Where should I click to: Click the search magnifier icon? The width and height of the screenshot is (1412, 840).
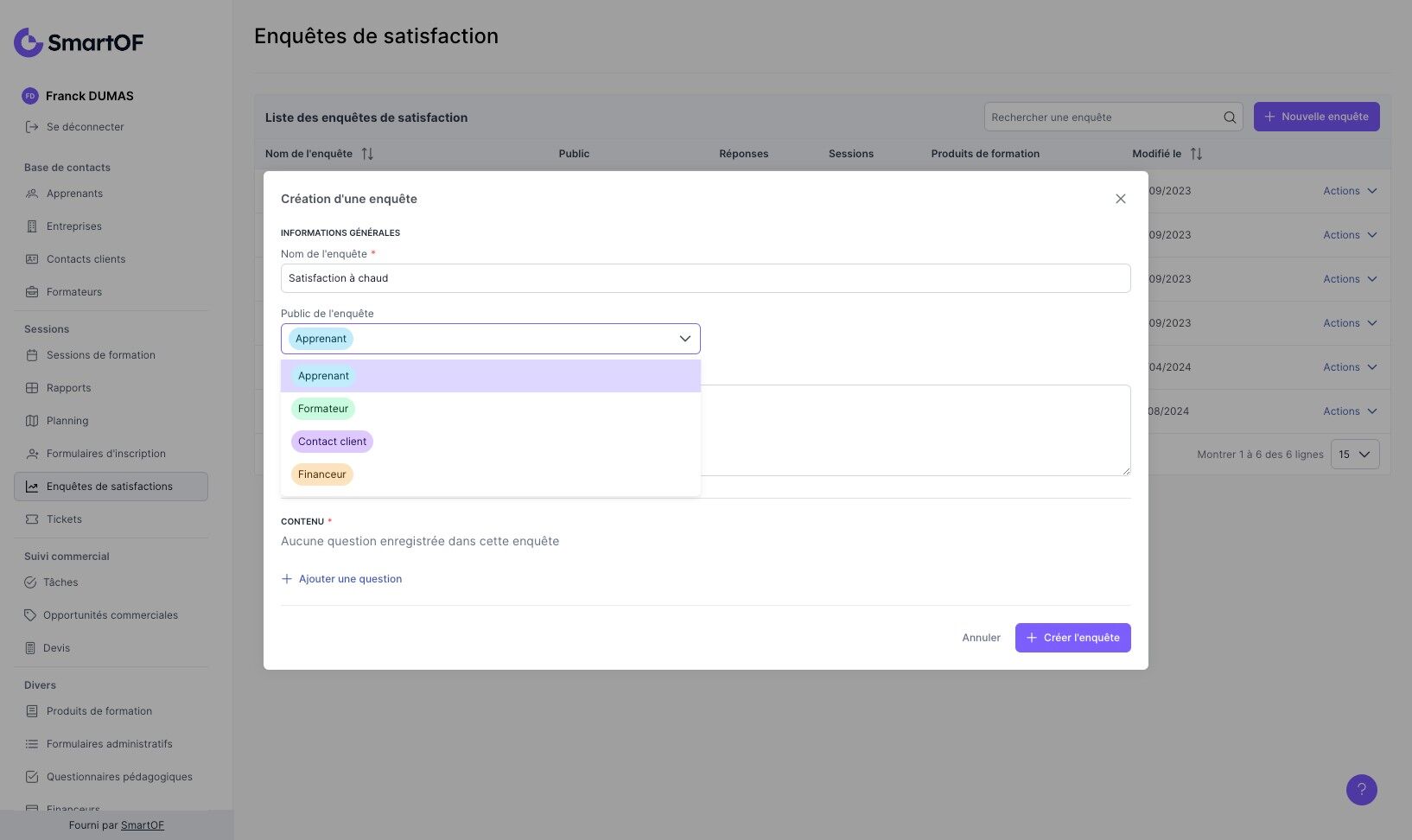(x=1230, y=118)
